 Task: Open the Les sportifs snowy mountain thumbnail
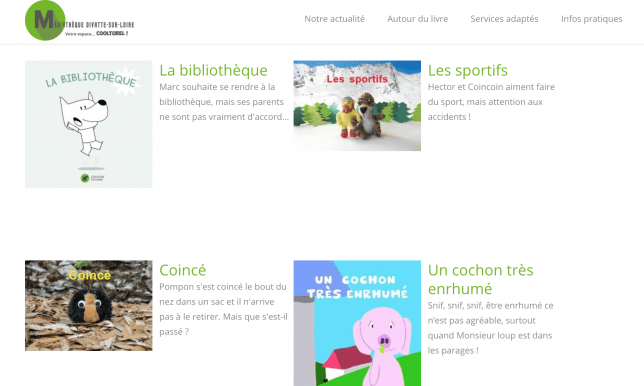[x=357, y=106]
